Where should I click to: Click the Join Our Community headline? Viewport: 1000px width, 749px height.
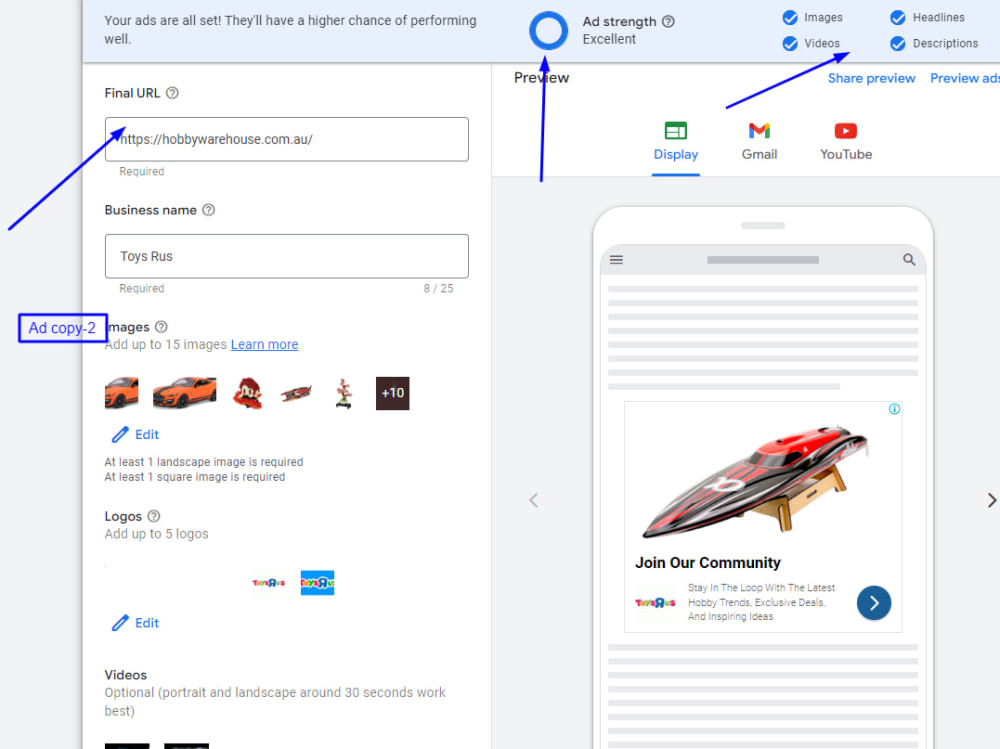pyautogui.click(x=707, y=563)
